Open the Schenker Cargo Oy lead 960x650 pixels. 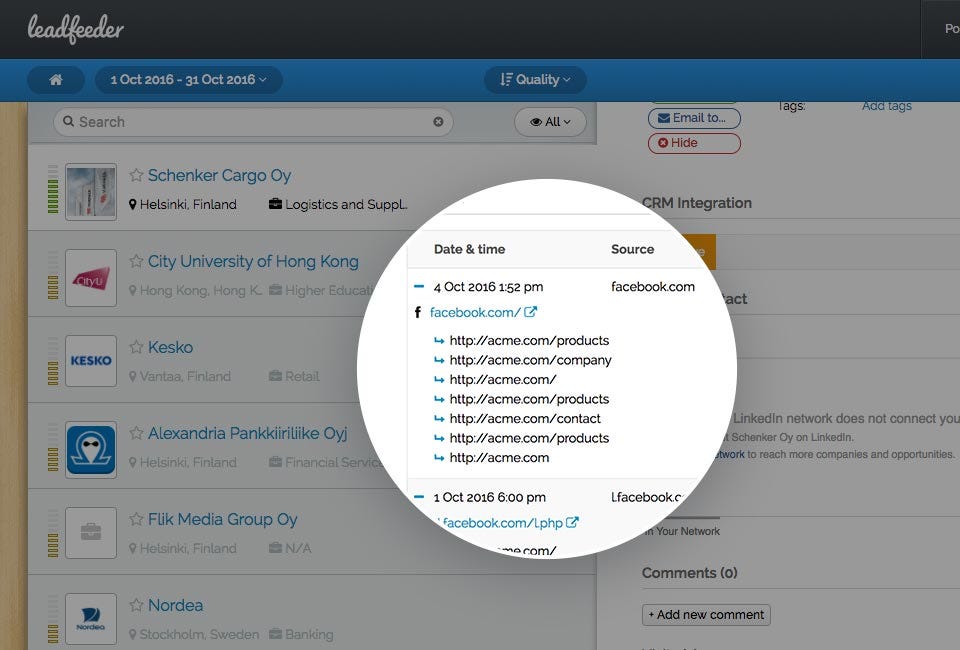click(219, 176)
